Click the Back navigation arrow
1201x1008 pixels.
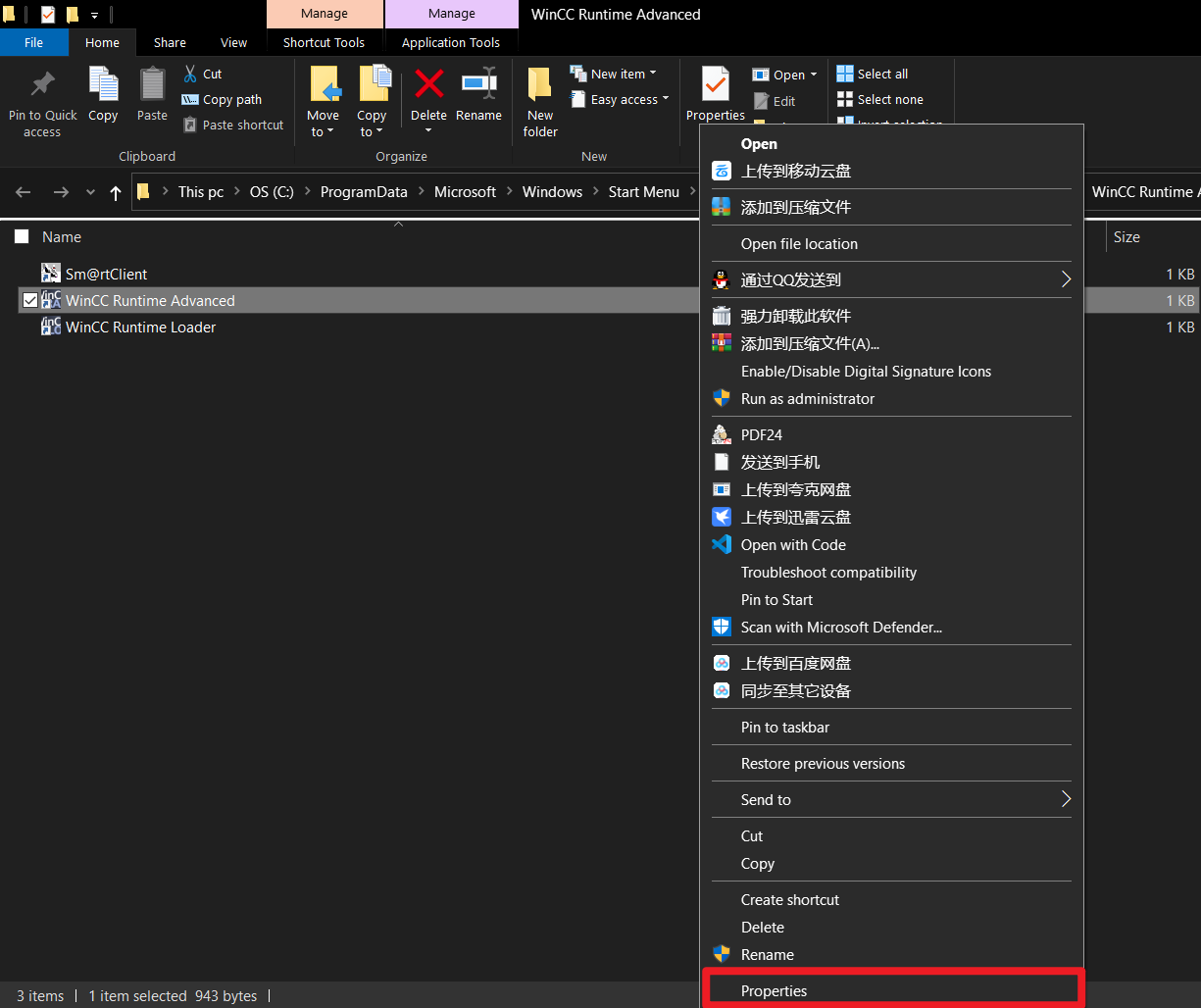pyautogui.click(x=24, y=192)
